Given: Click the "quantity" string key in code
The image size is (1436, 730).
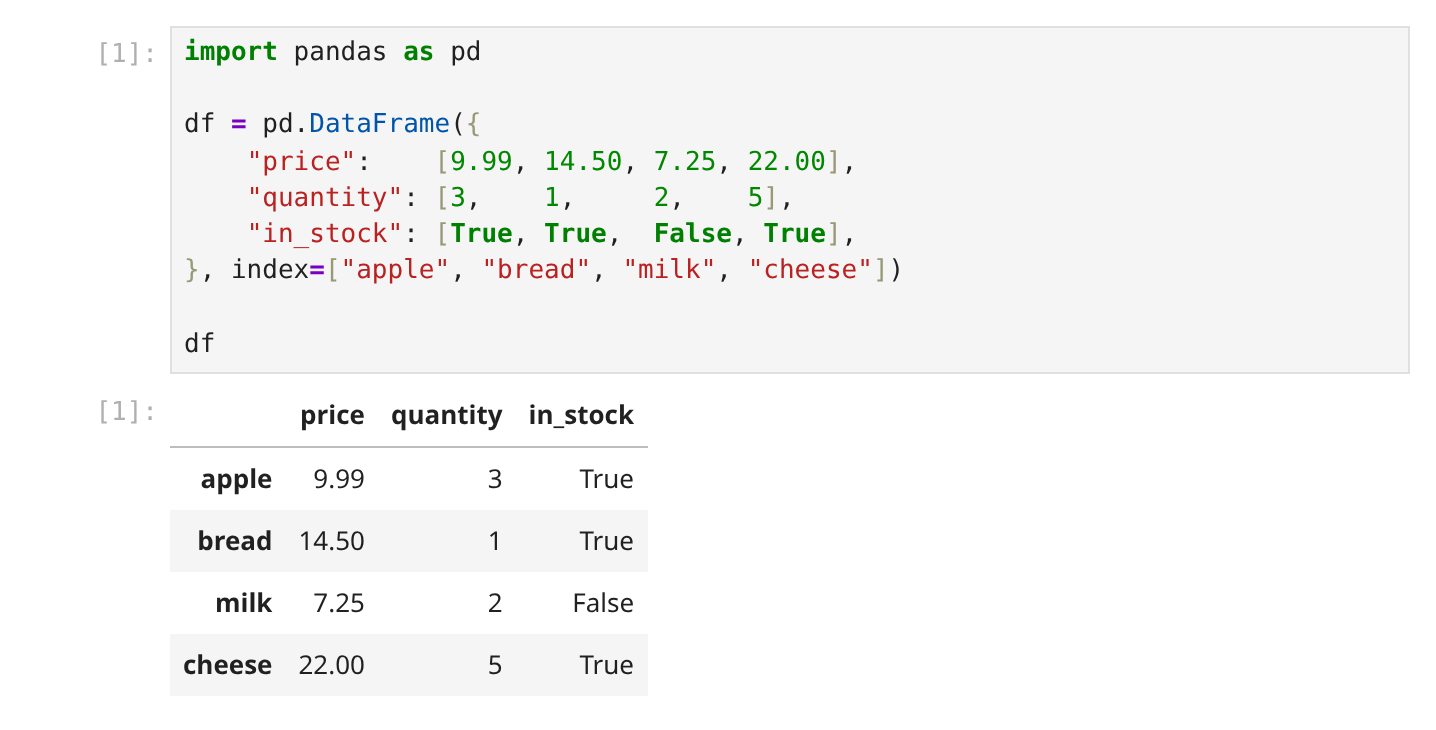Looking at the screenshot, I should point(325,197).
